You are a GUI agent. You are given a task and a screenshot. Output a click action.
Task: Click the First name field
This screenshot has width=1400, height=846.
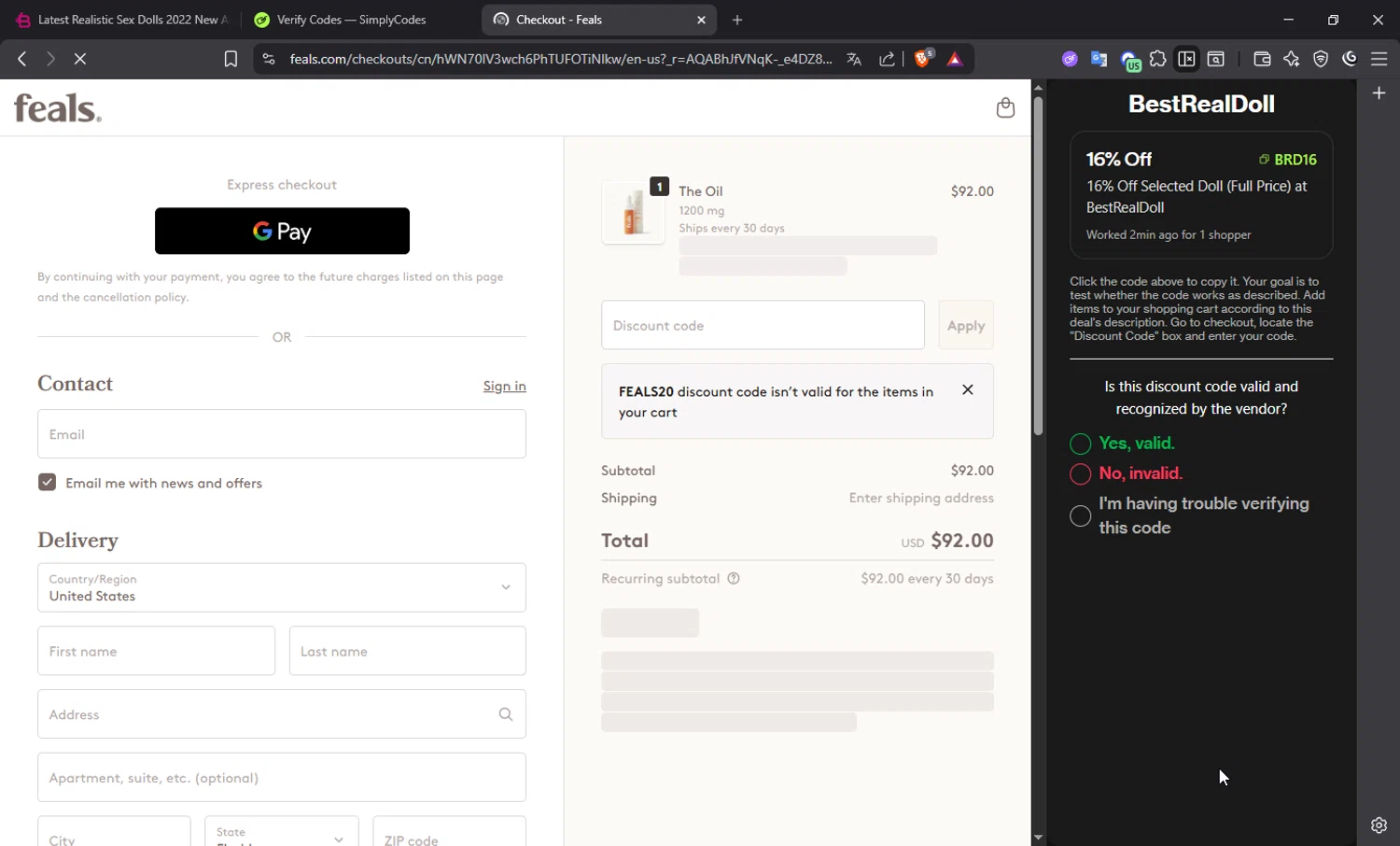pos(156,651)
